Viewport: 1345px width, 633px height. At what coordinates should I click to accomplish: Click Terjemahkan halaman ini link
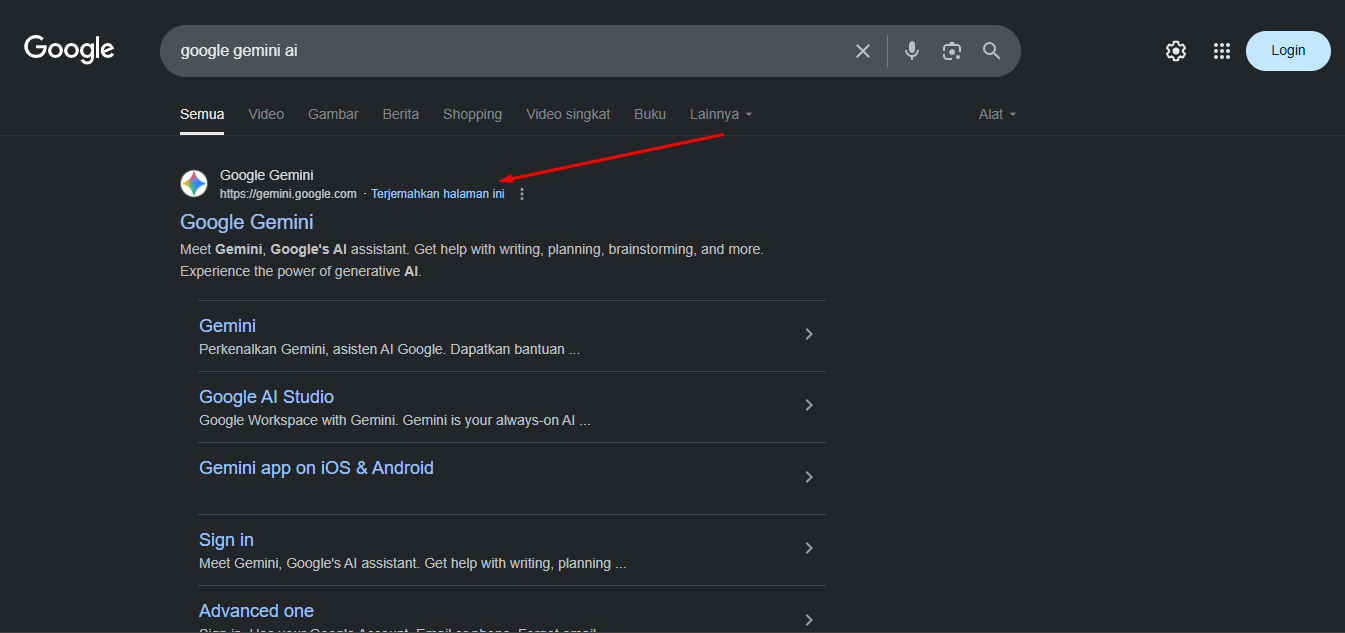438,194
